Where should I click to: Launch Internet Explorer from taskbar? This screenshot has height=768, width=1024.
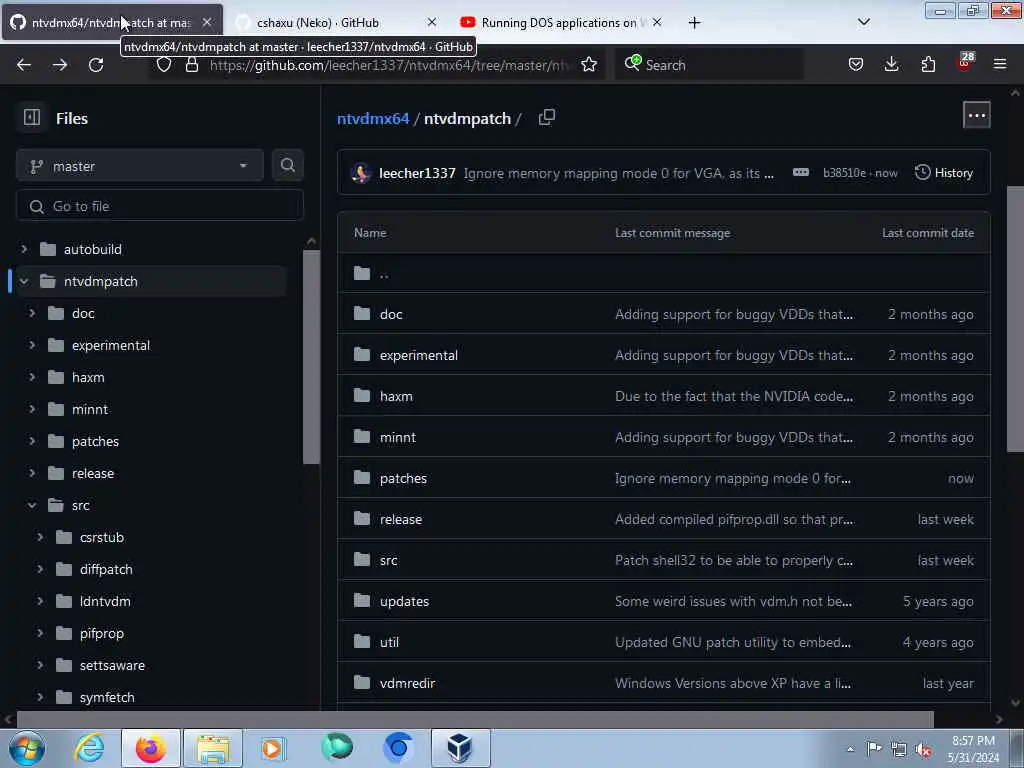(89, 748)
